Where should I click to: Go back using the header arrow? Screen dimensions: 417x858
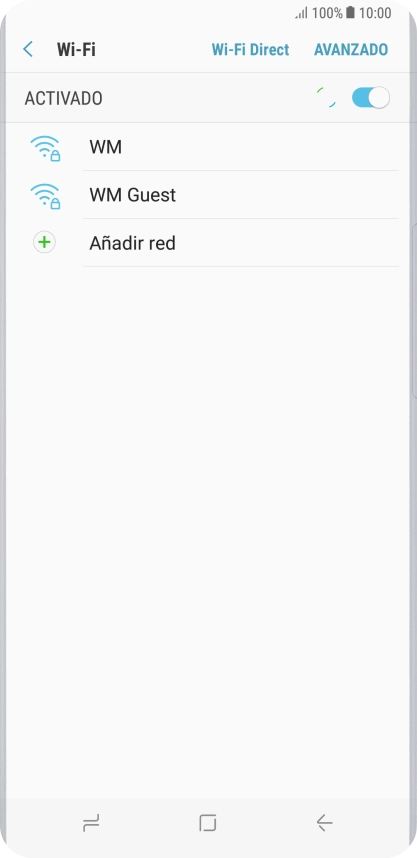(x=28, y=49)
